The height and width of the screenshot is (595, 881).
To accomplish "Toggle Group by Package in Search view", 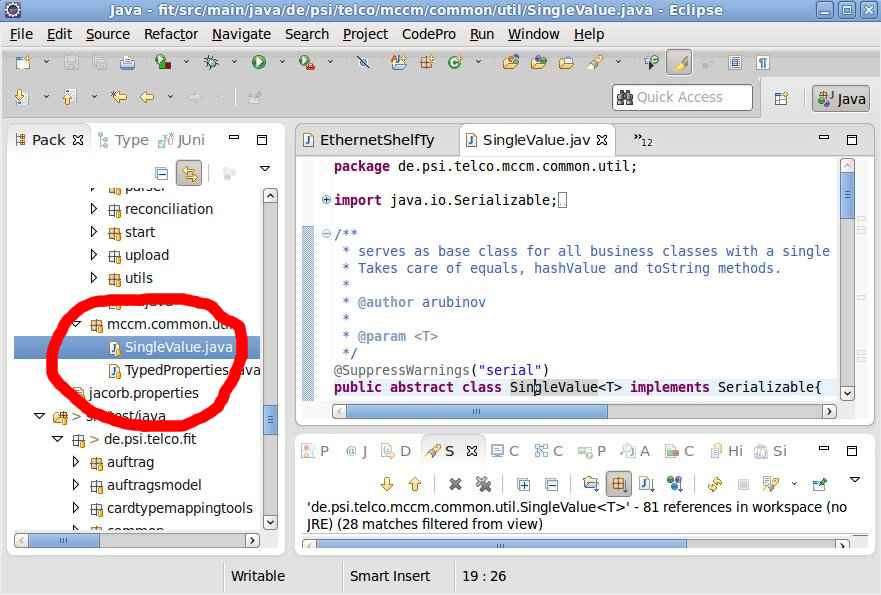I will (x=619, y=484).
